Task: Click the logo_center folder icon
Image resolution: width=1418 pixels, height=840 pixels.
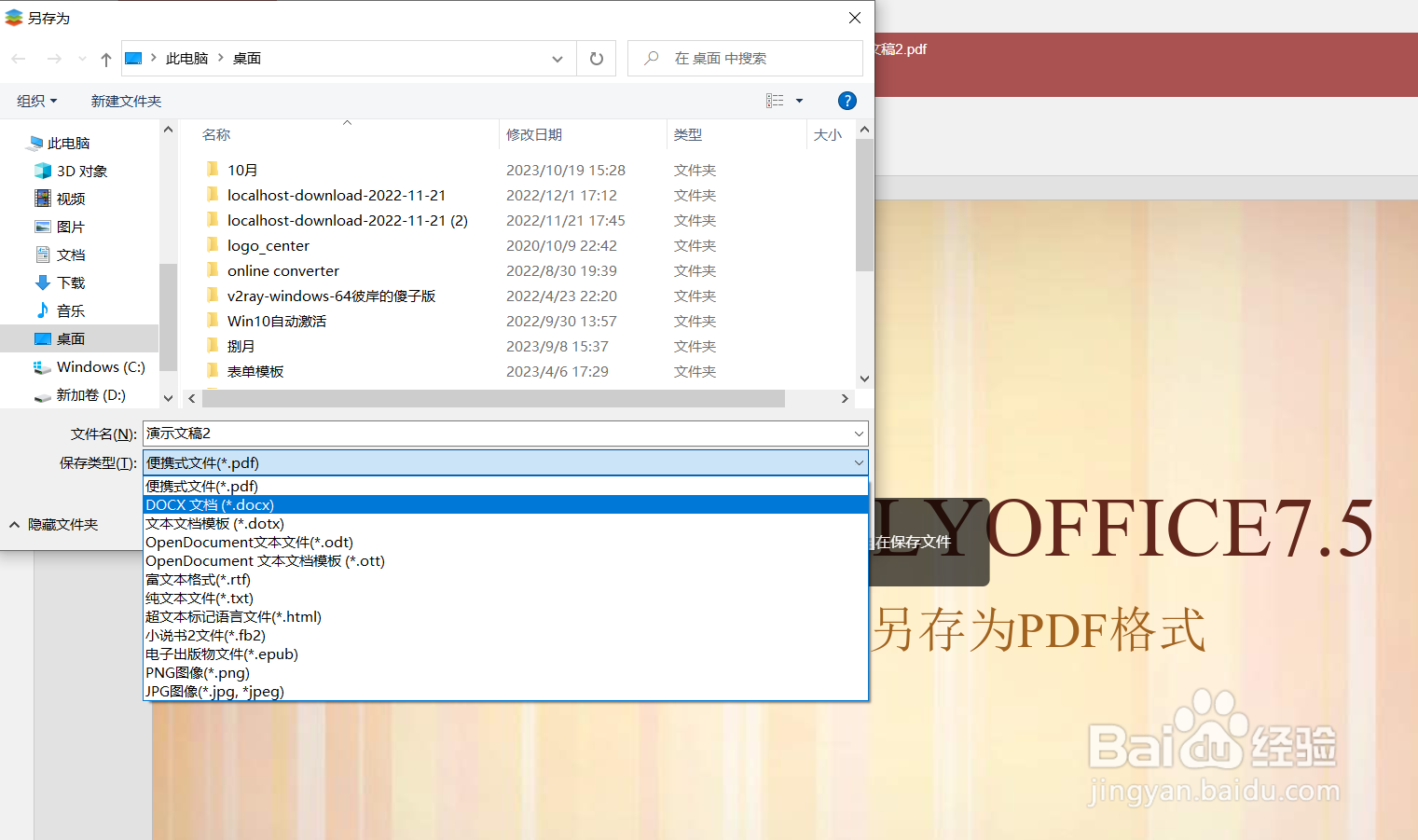Action: click(213, 244)
